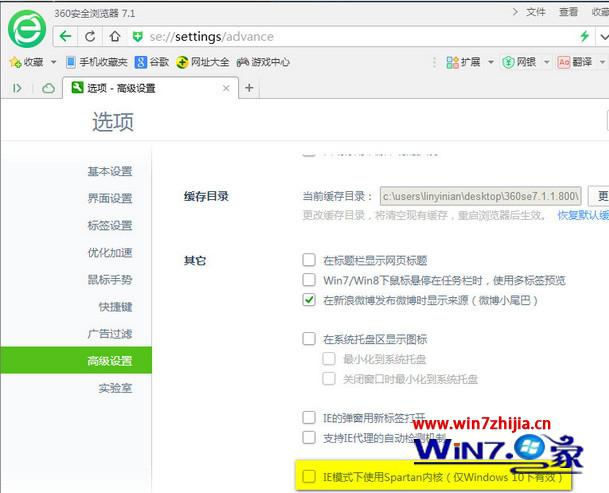
Task: Select the 选项 - 高级设置 tab
Action: [150, 88]
